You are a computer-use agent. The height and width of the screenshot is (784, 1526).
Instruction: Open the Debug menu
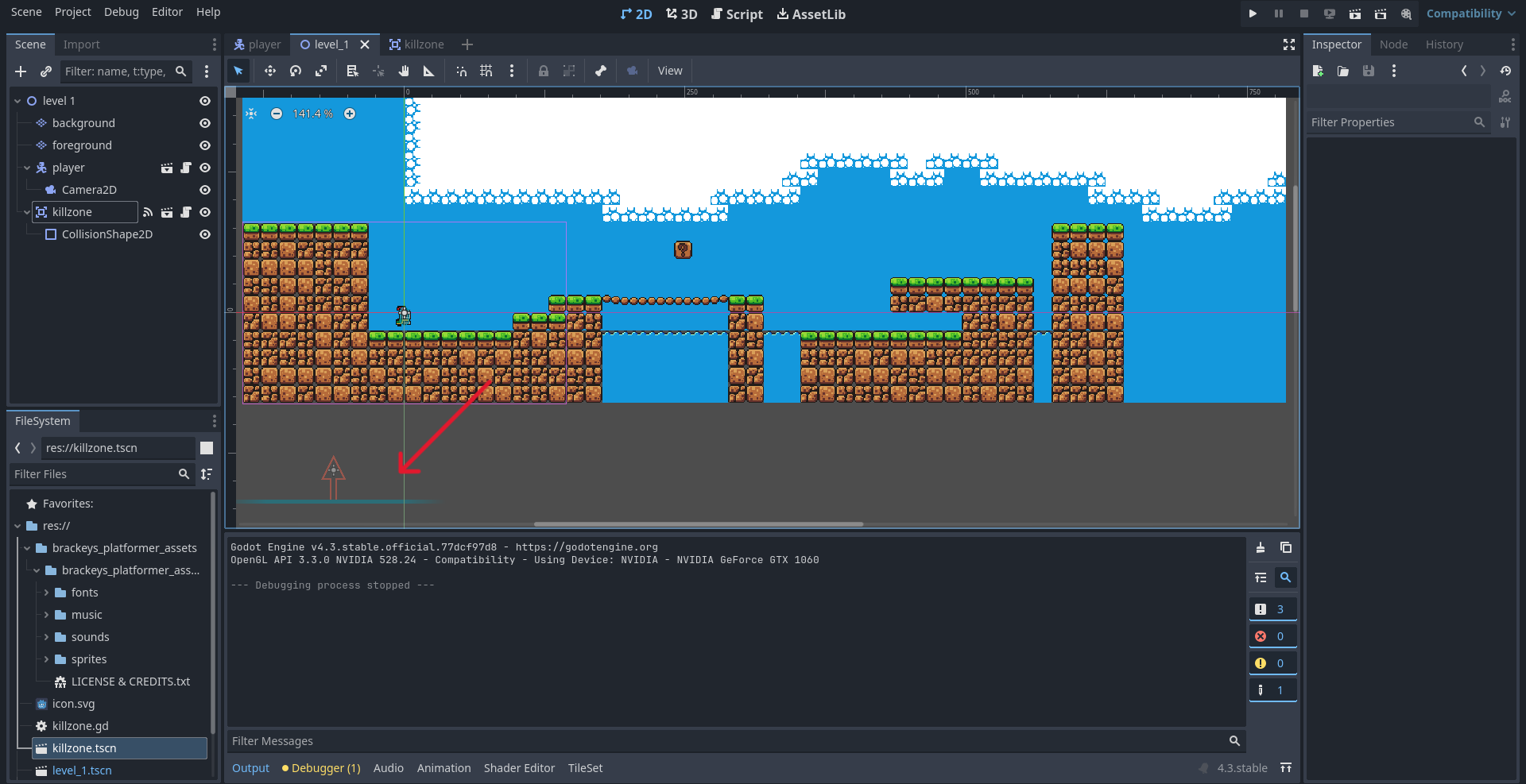coord(122,12)
